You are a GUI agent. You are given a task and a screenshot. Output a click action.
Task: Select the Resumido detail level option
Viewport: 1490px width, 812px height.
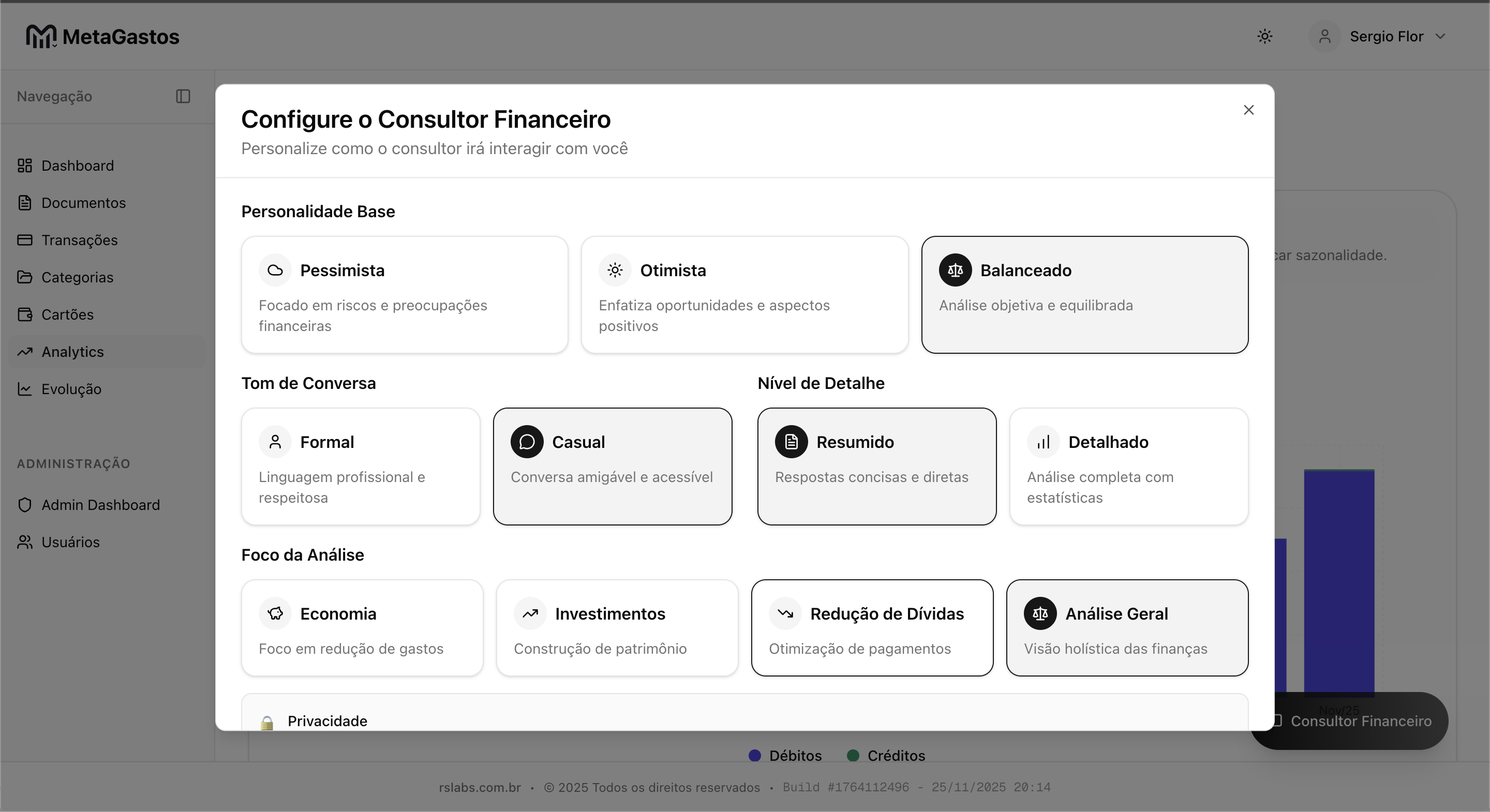coord(876,466)
